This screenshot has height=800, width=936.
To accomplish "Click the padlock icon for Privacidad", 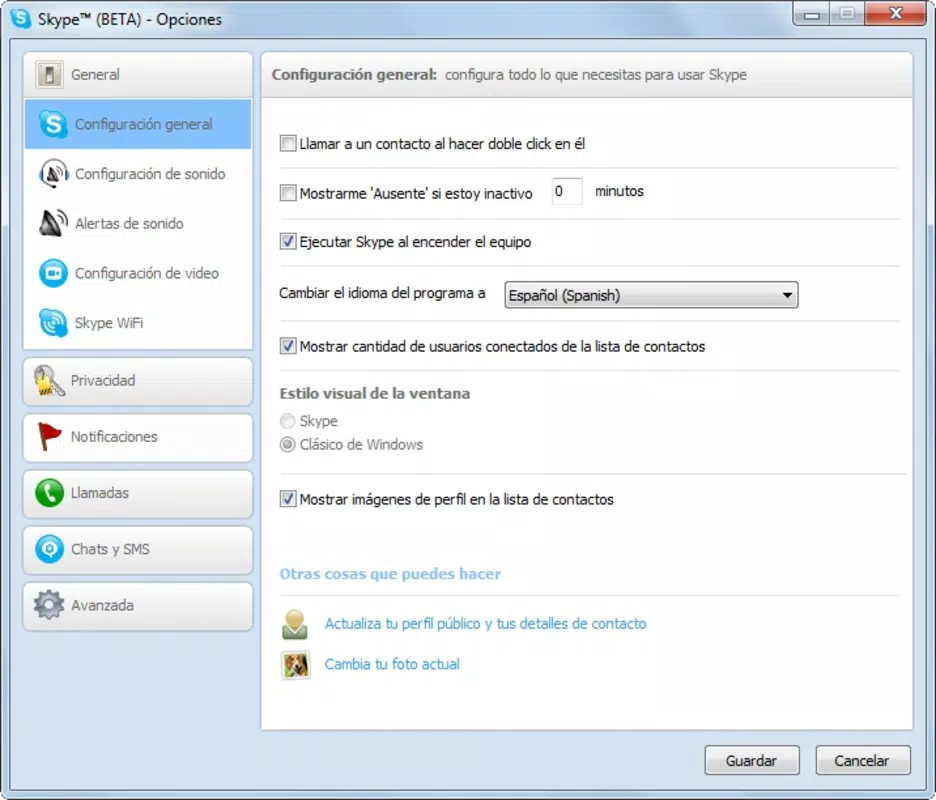I will (x=49, y=380).
